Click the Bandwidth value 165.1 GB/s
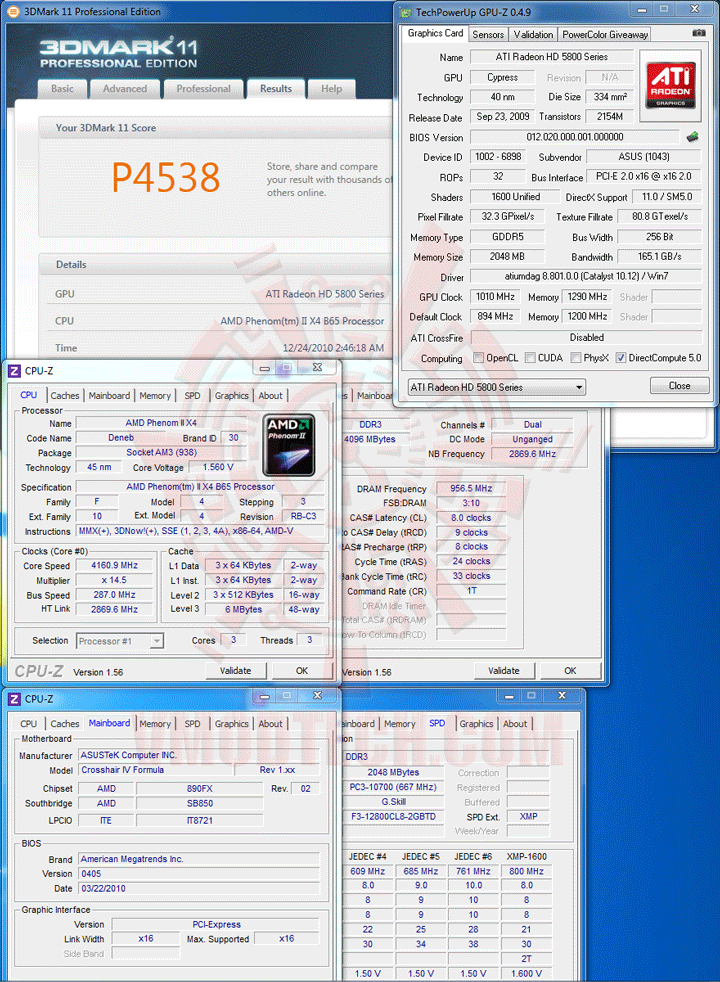The width and height of the screenshot is (720, 982). pyautogui.click(x=660, y=257)
